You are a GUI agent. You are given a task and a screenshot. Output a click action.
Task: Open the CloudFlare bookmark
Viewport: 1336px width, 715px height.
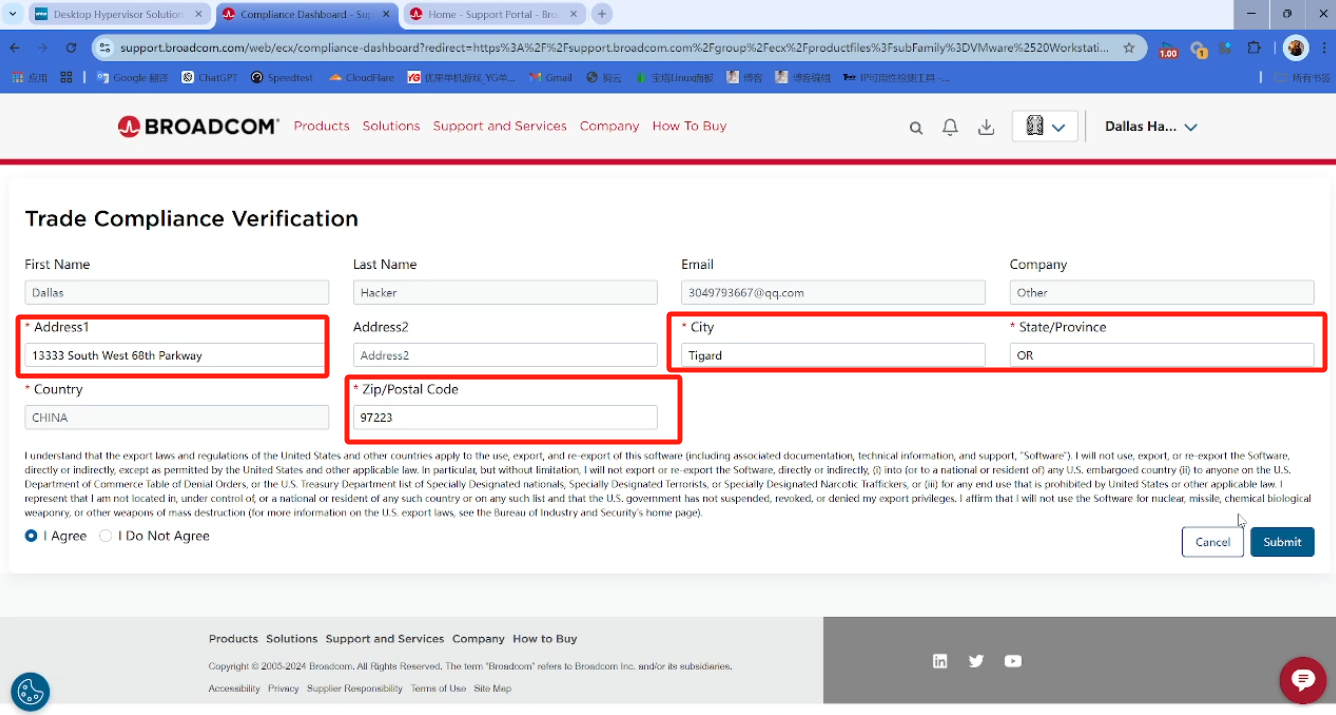(x=362, y=77)
